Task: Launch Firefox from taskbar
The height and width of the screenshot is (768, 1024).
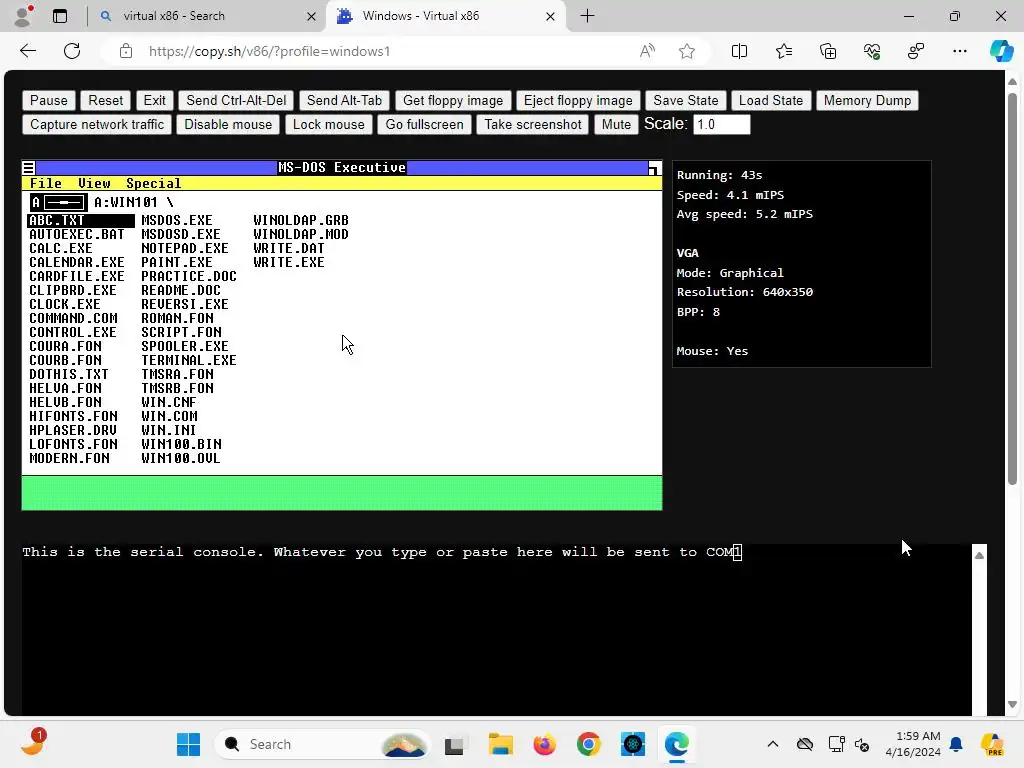Action: (544, 744)
